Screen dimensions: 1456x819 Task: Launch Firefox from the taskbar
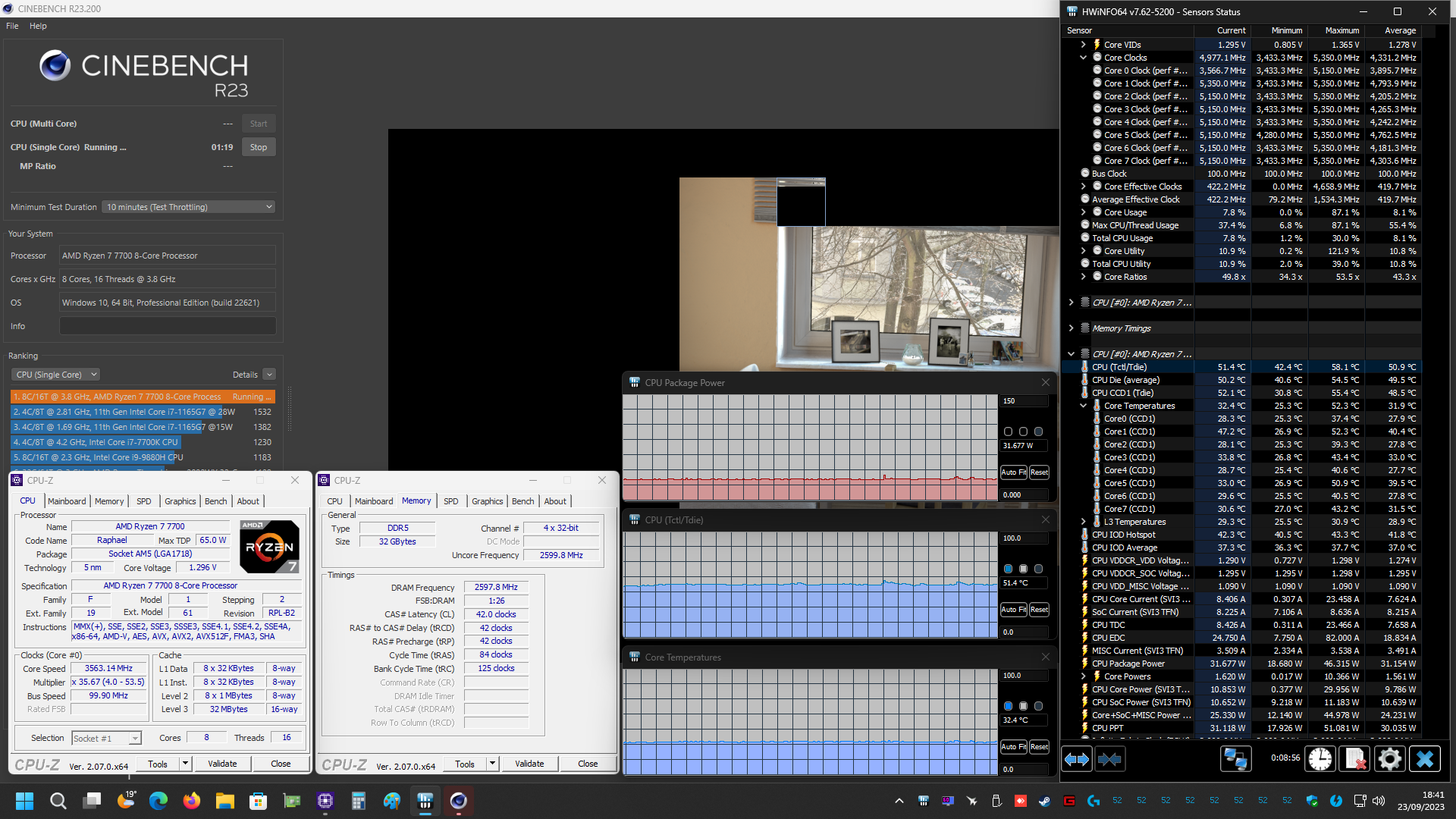192,801
